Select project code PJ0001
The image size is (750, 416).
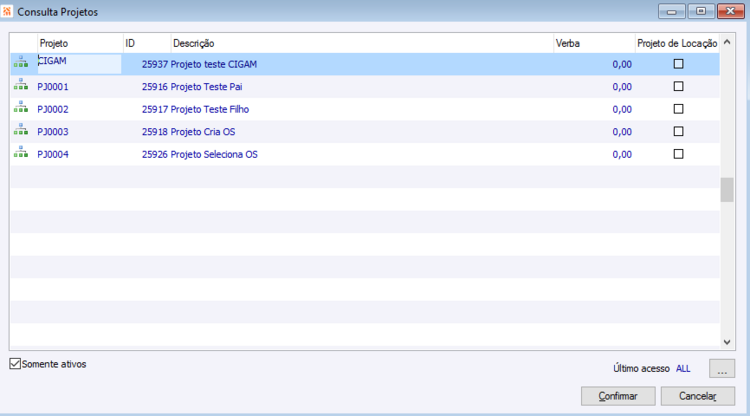point(53,87)
